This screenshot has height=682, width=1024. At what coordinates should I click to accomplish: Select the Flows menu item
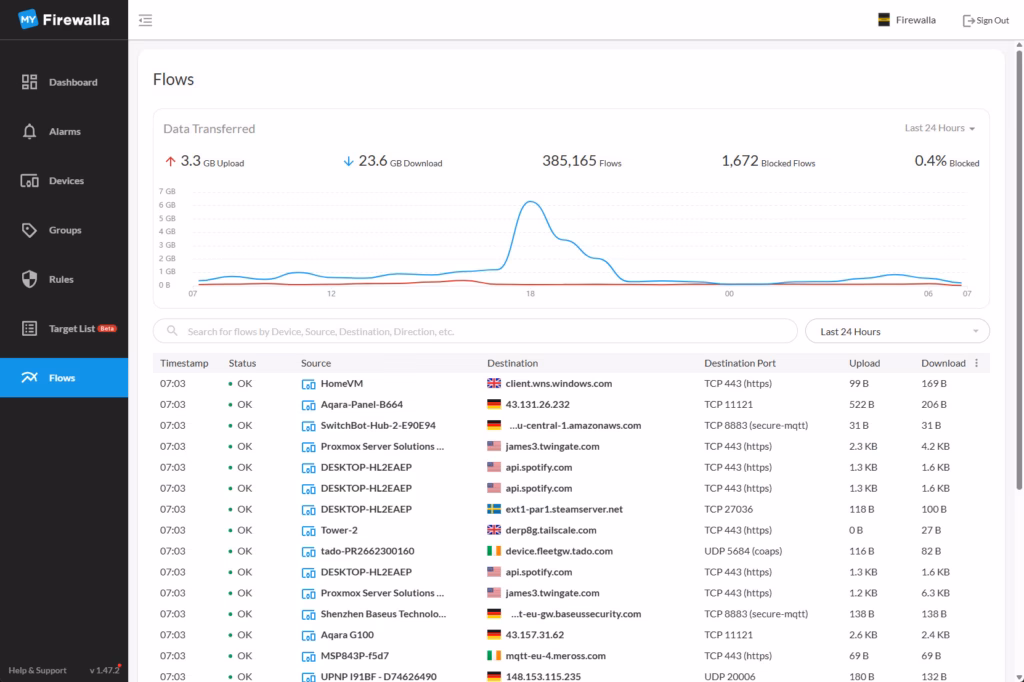pyautogui.click(x=63, y=378)
